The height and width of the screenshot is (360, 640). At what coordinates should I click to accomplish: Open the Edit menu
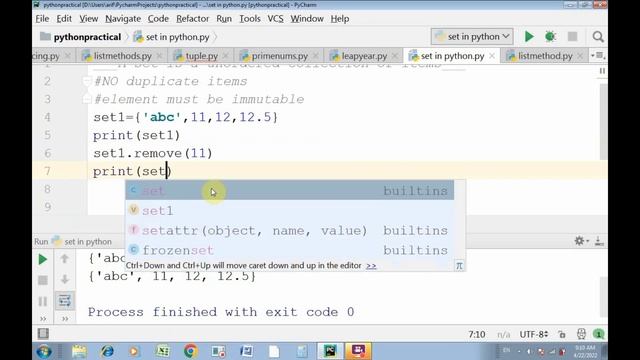pos(64,19)
